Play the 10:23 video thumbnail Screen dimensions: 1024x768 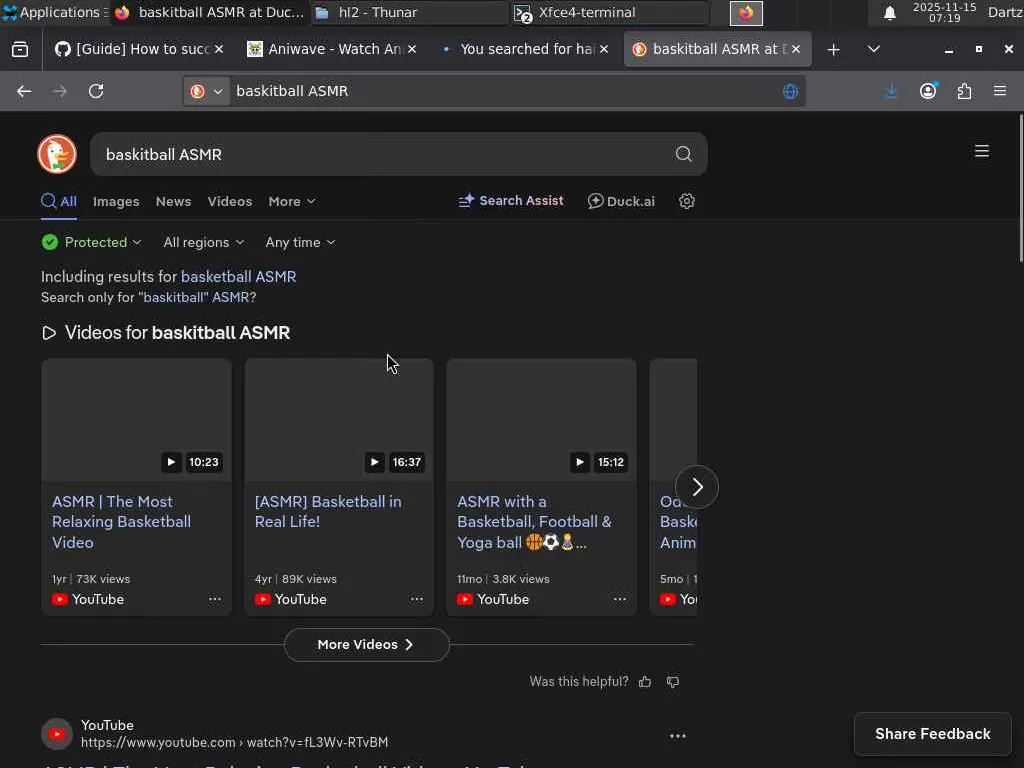(136, 420)
